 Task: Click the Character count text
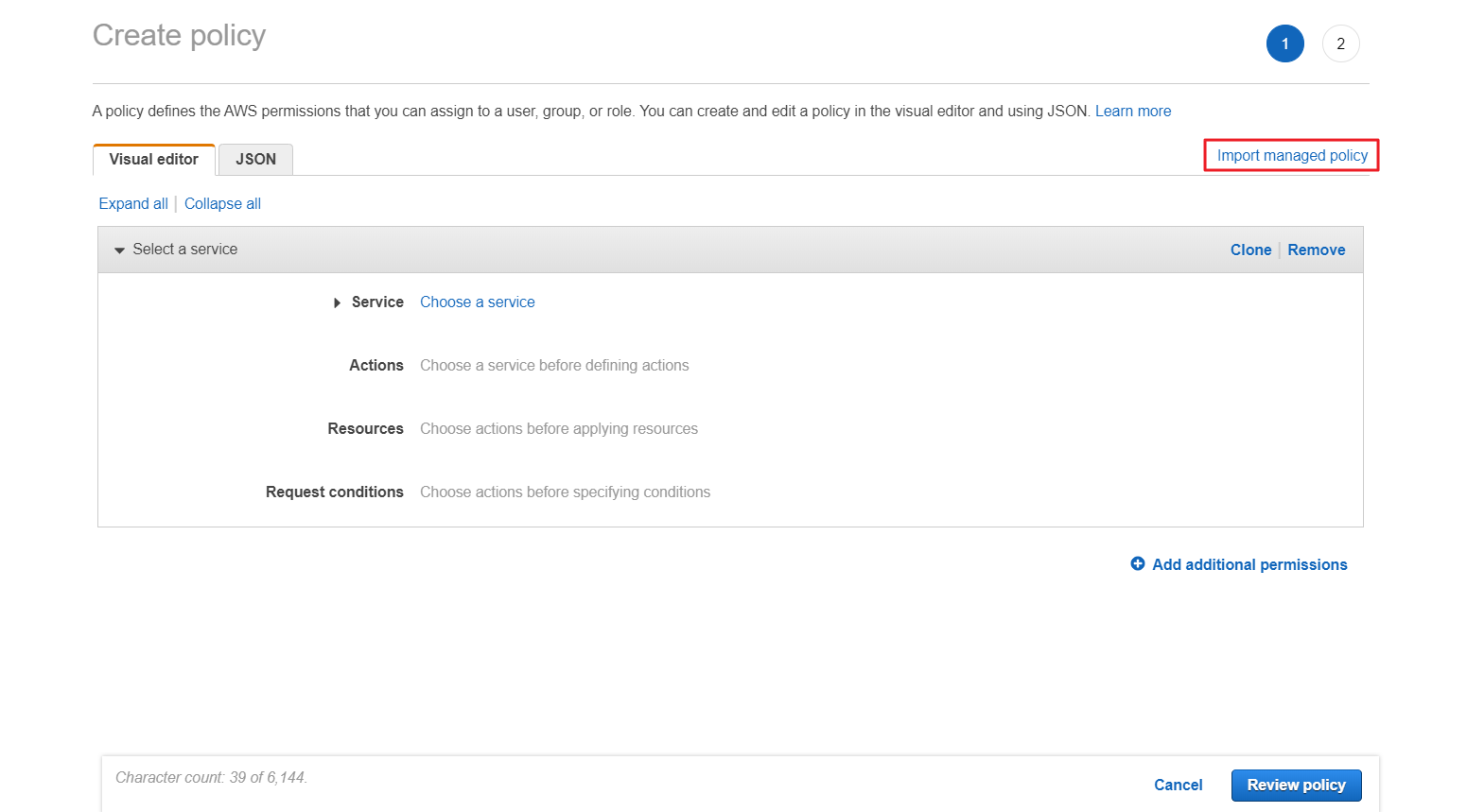tap(211, 777)
